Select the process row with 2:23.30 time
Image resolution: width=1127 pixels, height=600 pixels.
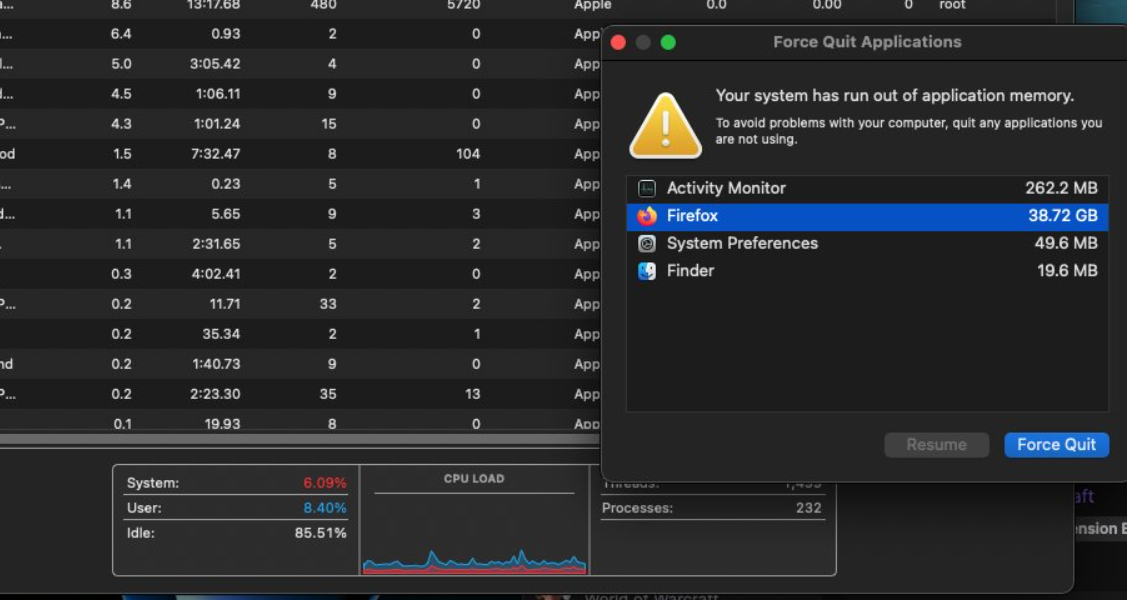point(300,394)
